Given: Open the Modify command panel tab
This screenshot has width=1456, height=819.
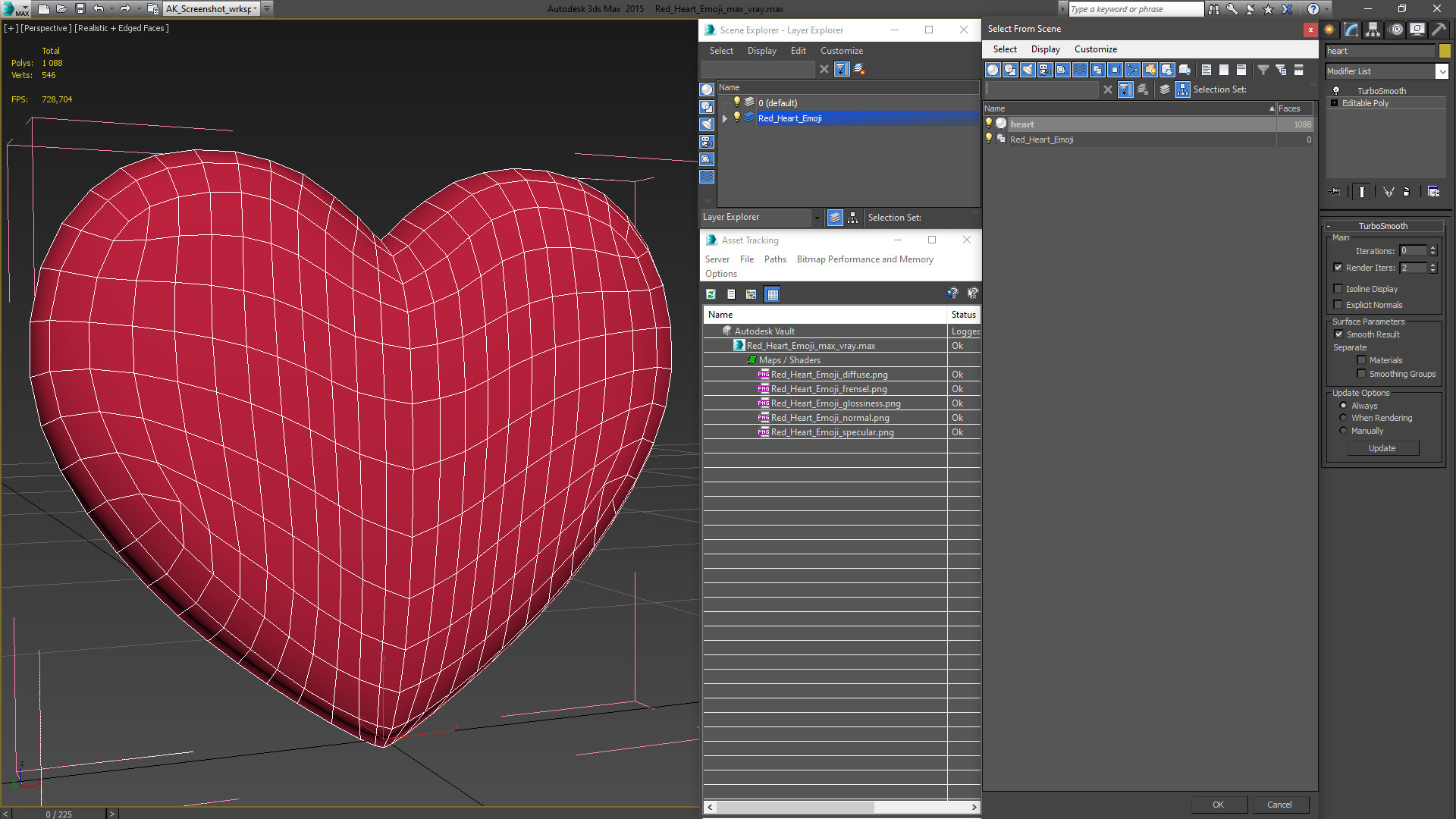Looking at the screenshot, I should (x=1351, y=30).
